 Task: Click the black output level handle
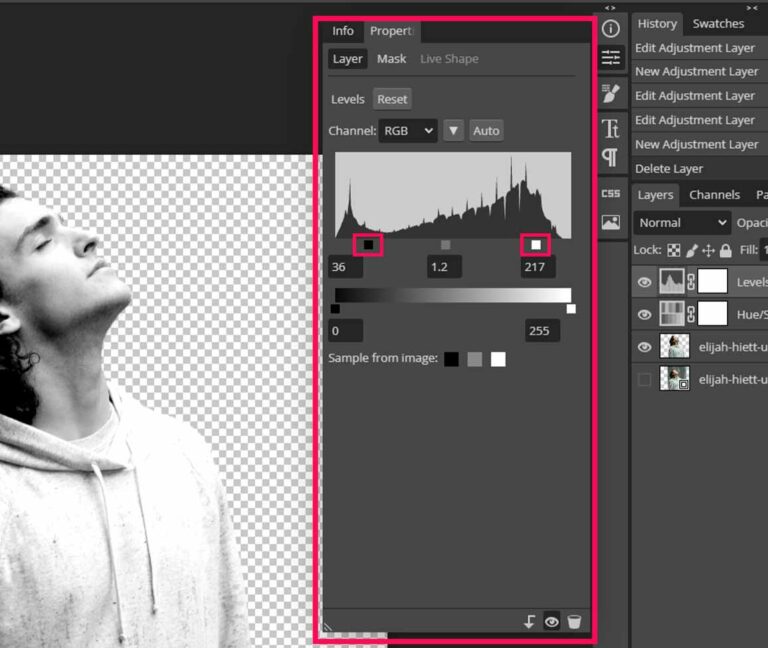(335, 309)
